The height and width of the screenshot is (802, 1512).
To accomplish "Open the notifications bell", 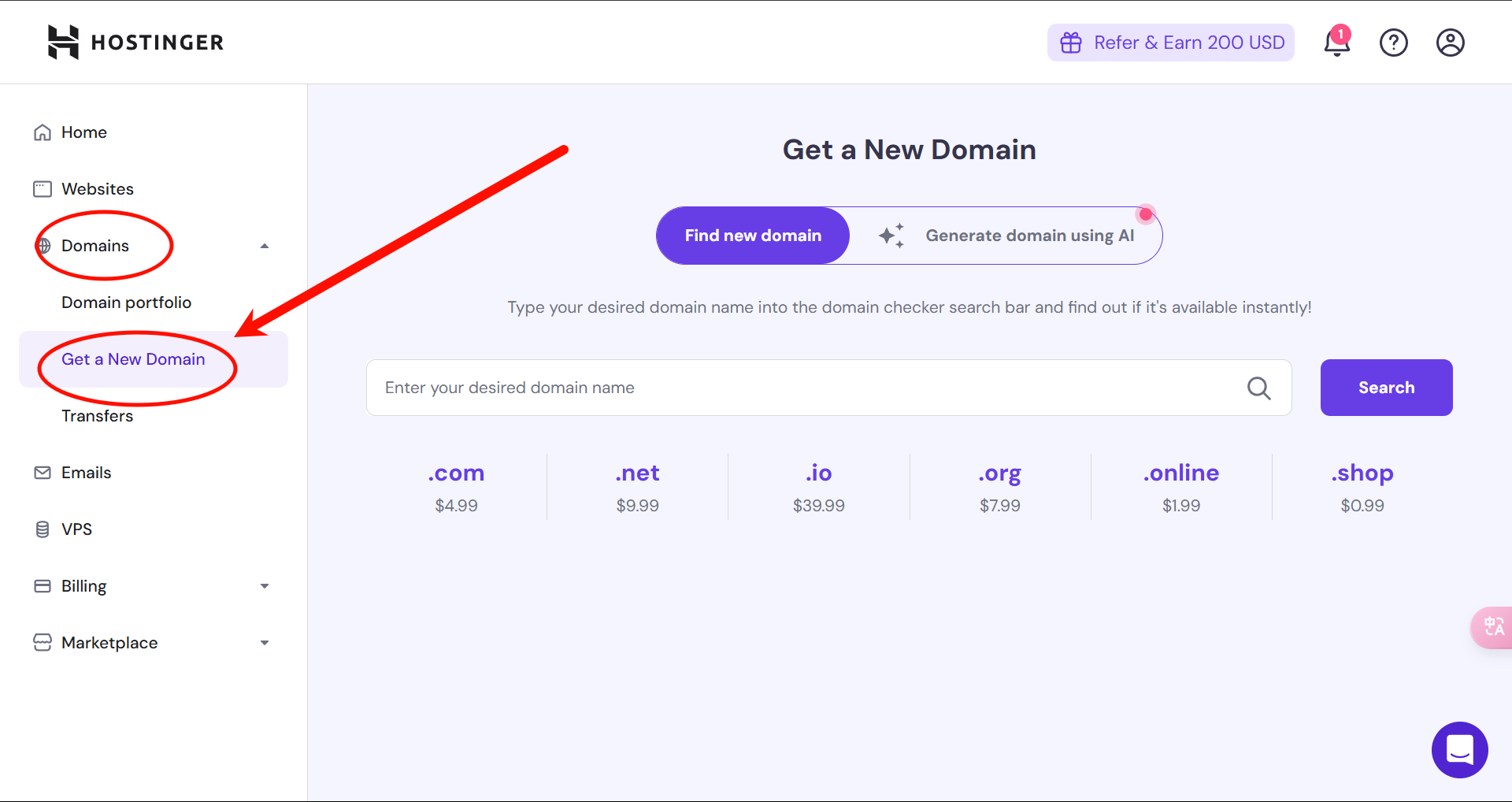I will [x=1336, y=43].
